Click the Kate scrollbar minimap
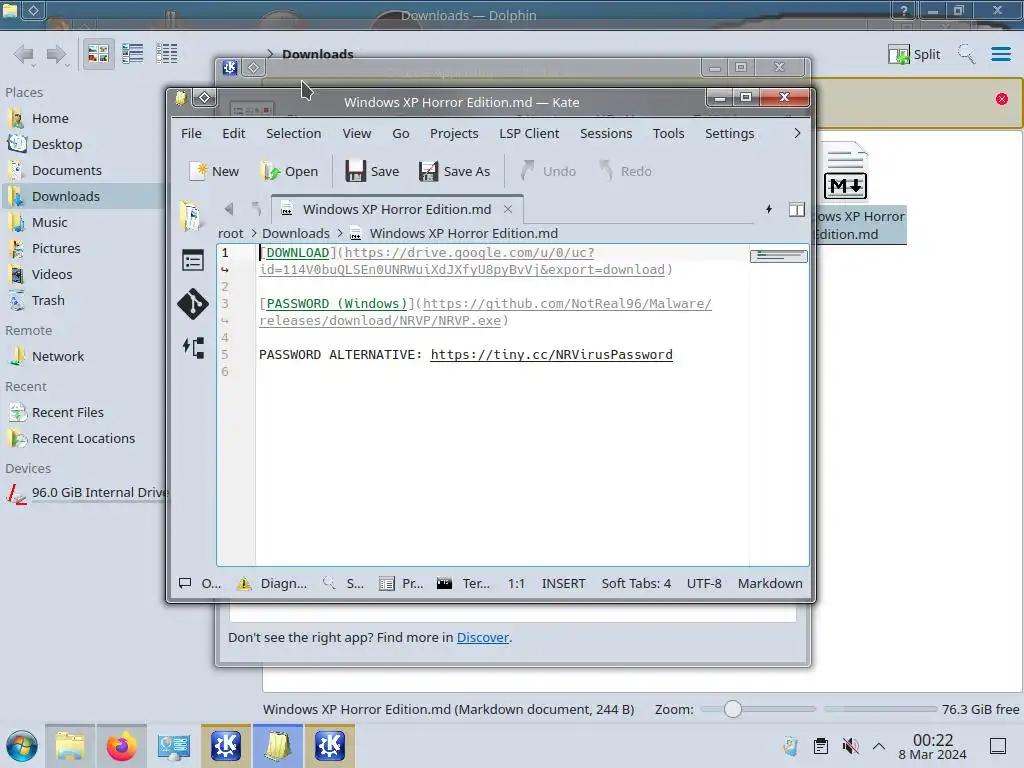This screenshot has height=768, width=1024. [778, 256]
